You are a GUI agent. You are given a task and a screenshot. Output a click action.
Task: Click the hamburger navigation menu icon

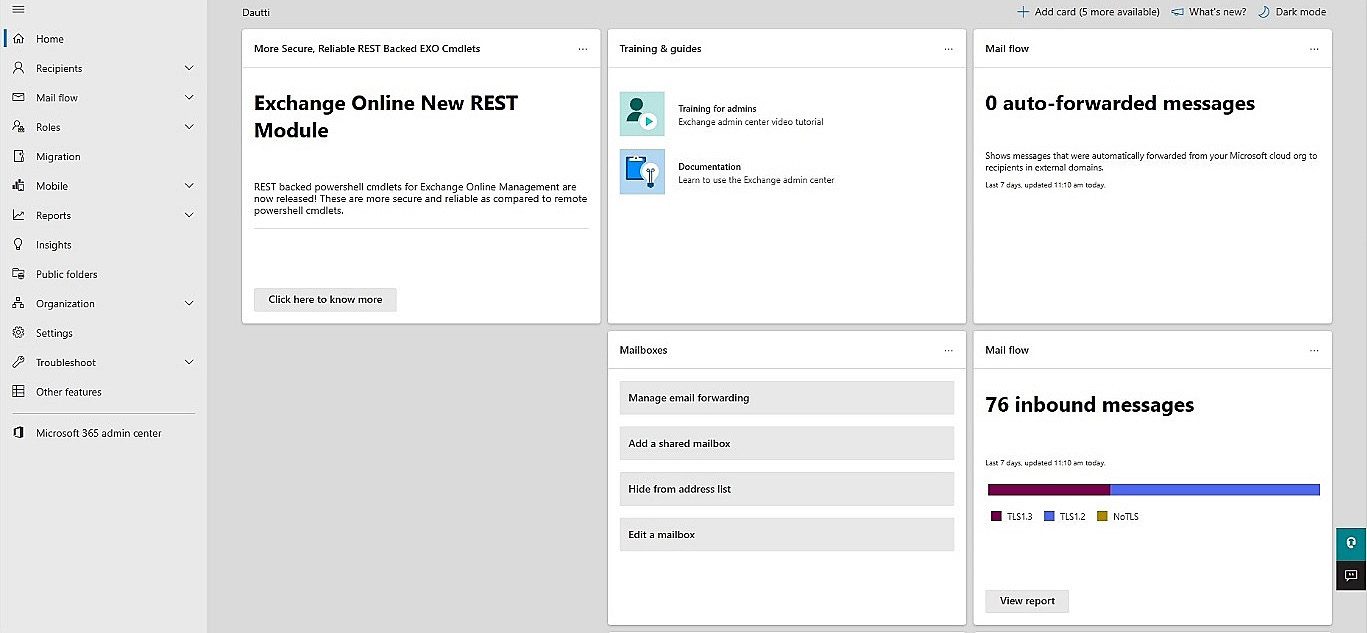point(18,9)
